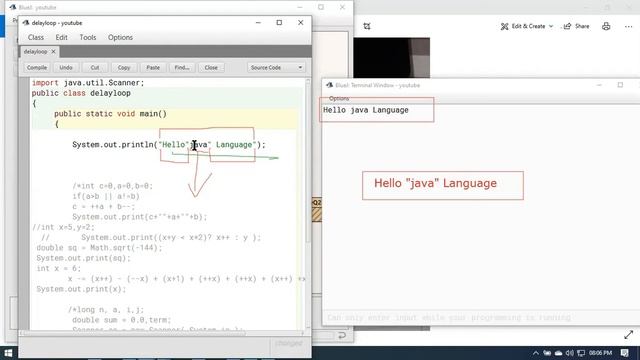Image resolution: width=640 pixels, height=360 pixels.
Task: Click the crop icon in Photos toolbar
Action: 367,26
